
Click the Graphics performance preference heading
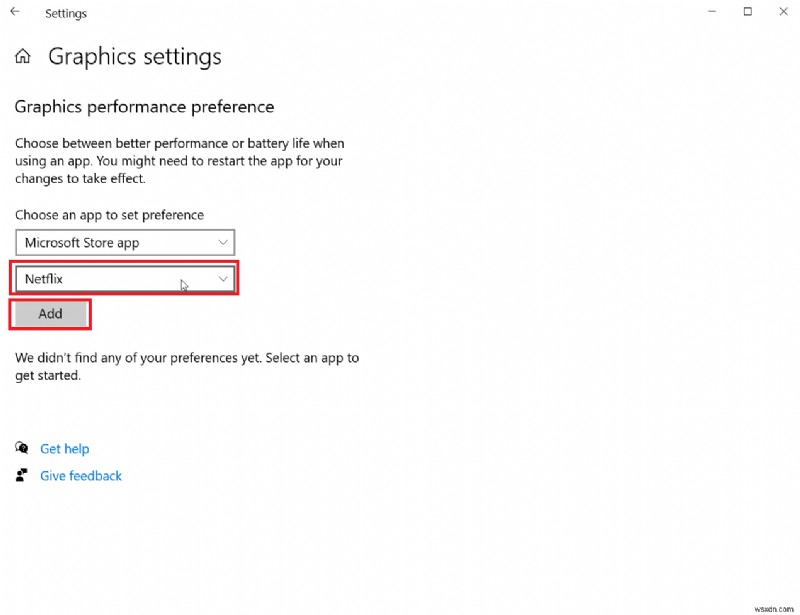point(144,106)
